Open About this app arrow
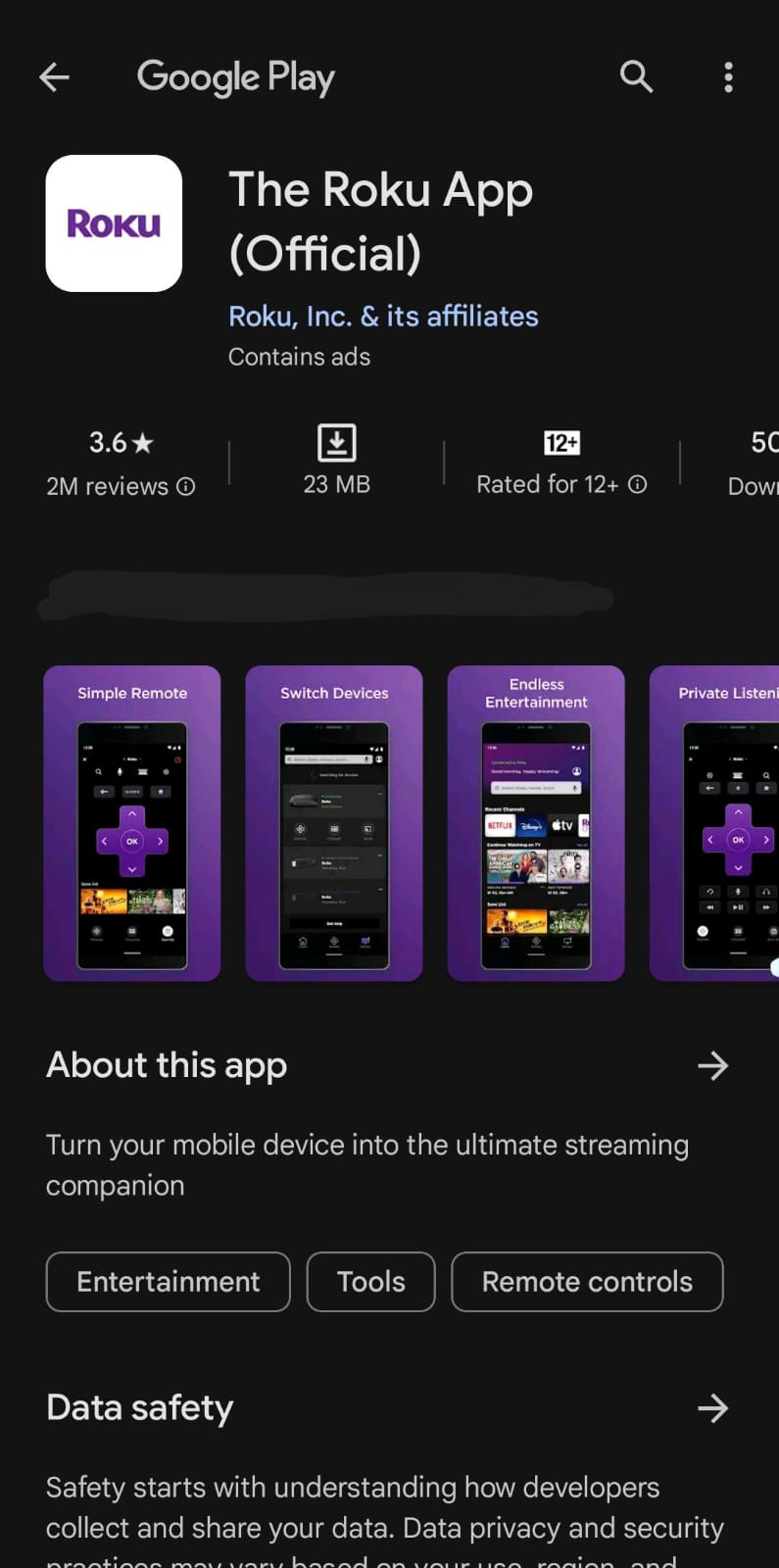 [x=712, y=1065]
